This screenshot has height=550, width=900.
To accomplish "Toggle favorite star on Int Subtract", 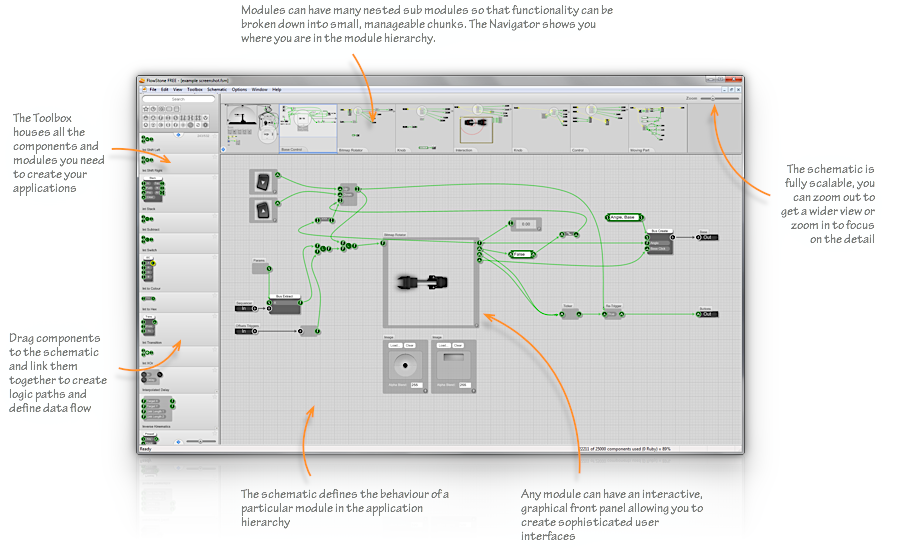I will [215, 217].
